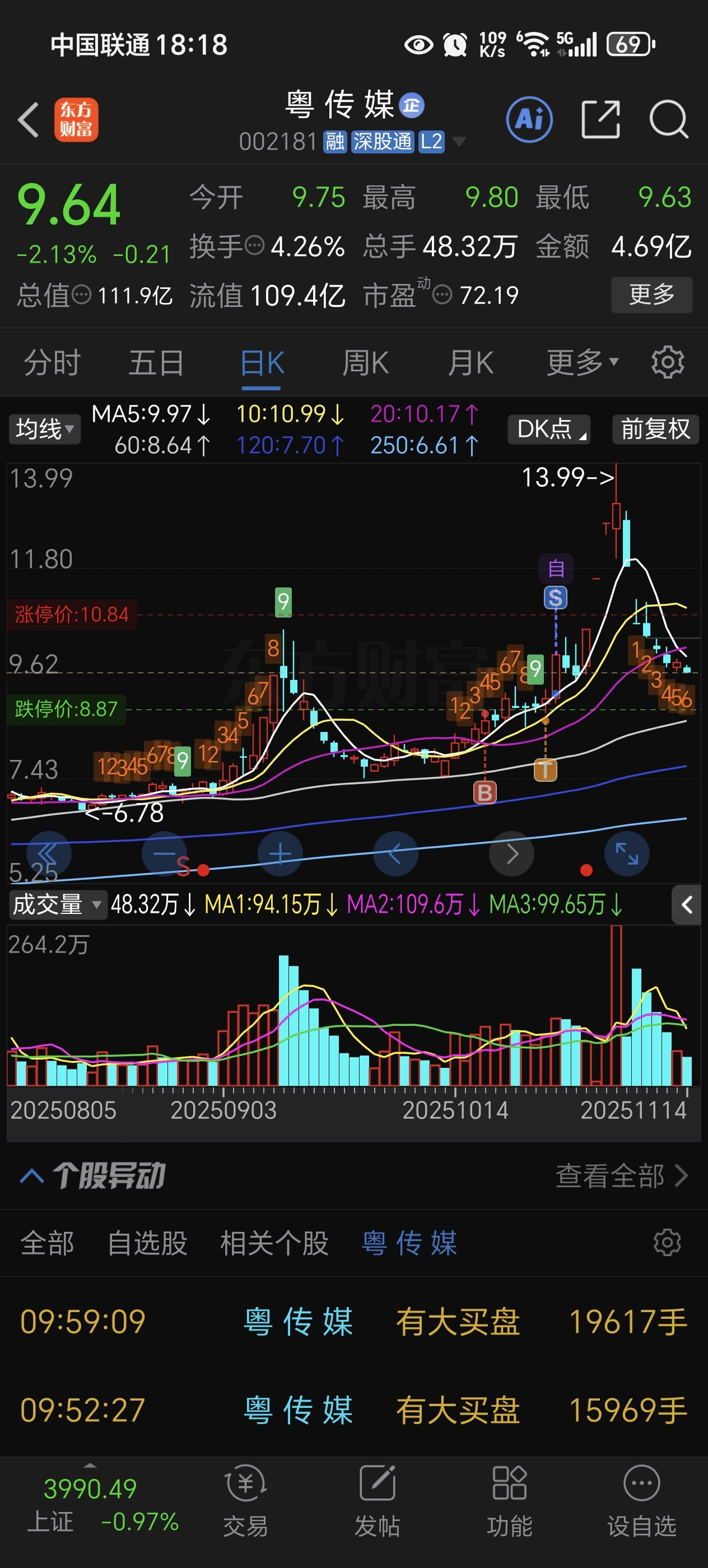Tap the 自 marker on chart
The height and width of the screenshot is (1568, 708).
(x=556, y=568)
